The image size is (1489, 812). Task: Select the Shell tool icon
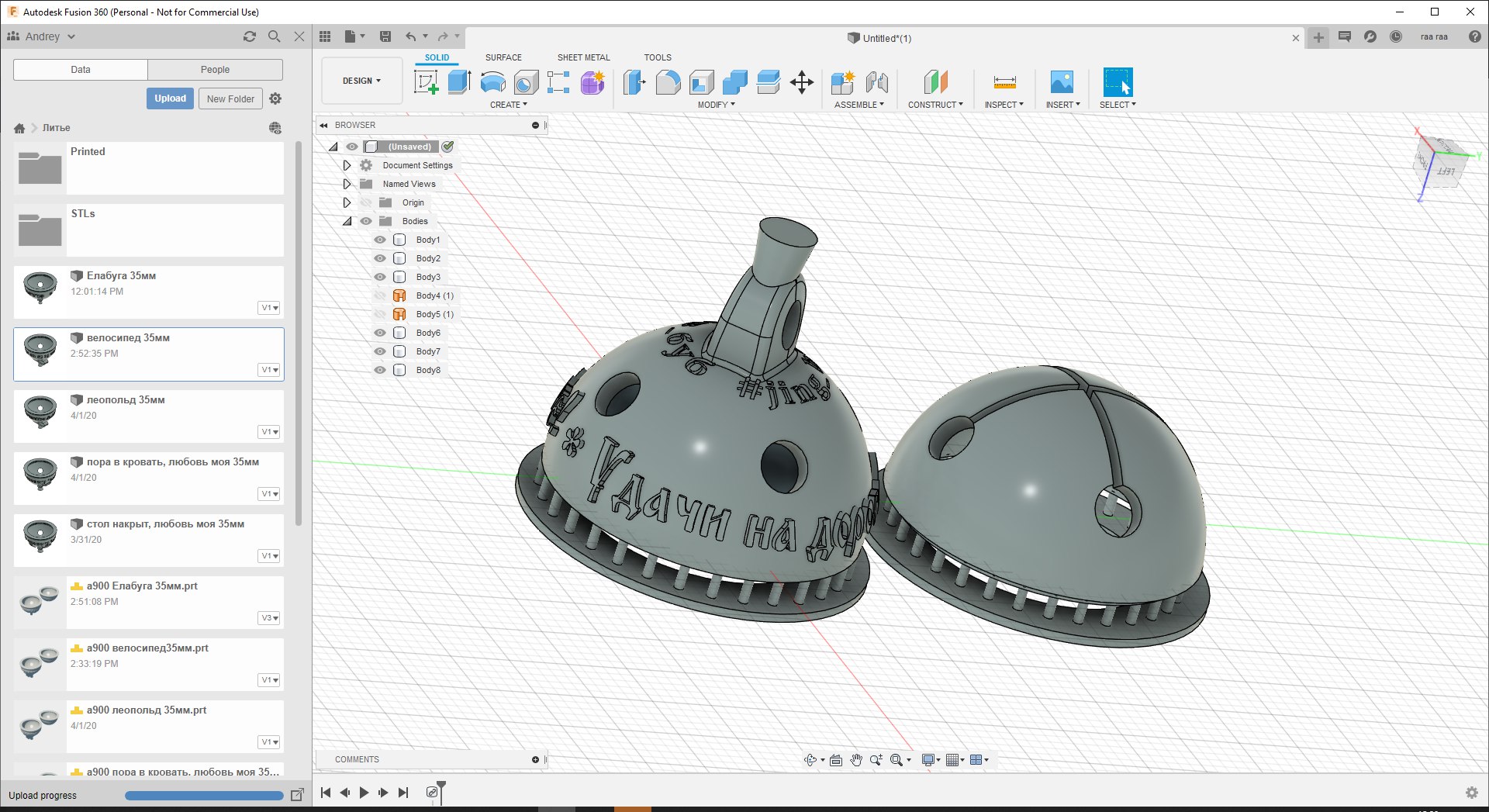pos(701,82)
